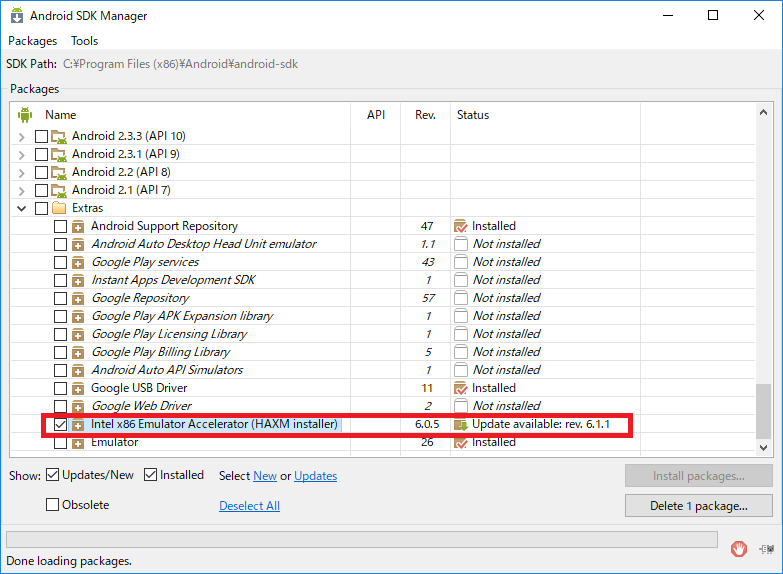Image resolution: width=783 pixels, height=574 pixels.
Task: Click the Extras folder icon
Action: (x=59, y=207)
